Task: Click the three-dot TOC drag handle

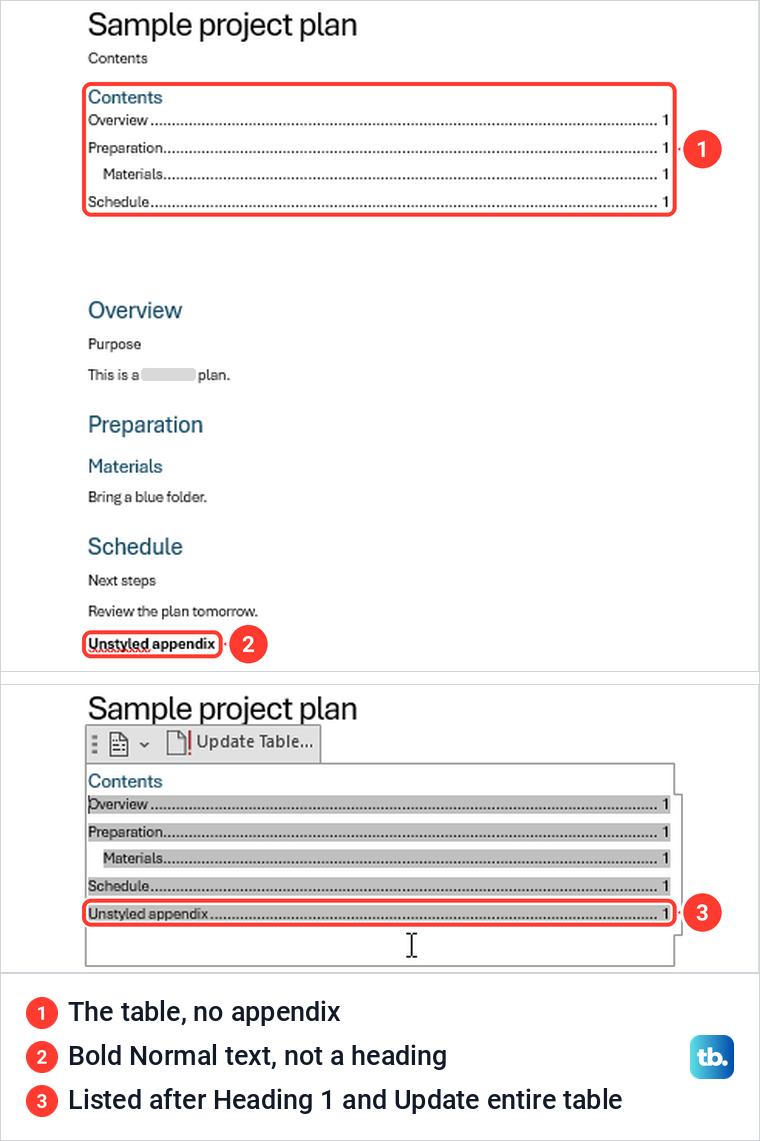Action: pos(95,744)
